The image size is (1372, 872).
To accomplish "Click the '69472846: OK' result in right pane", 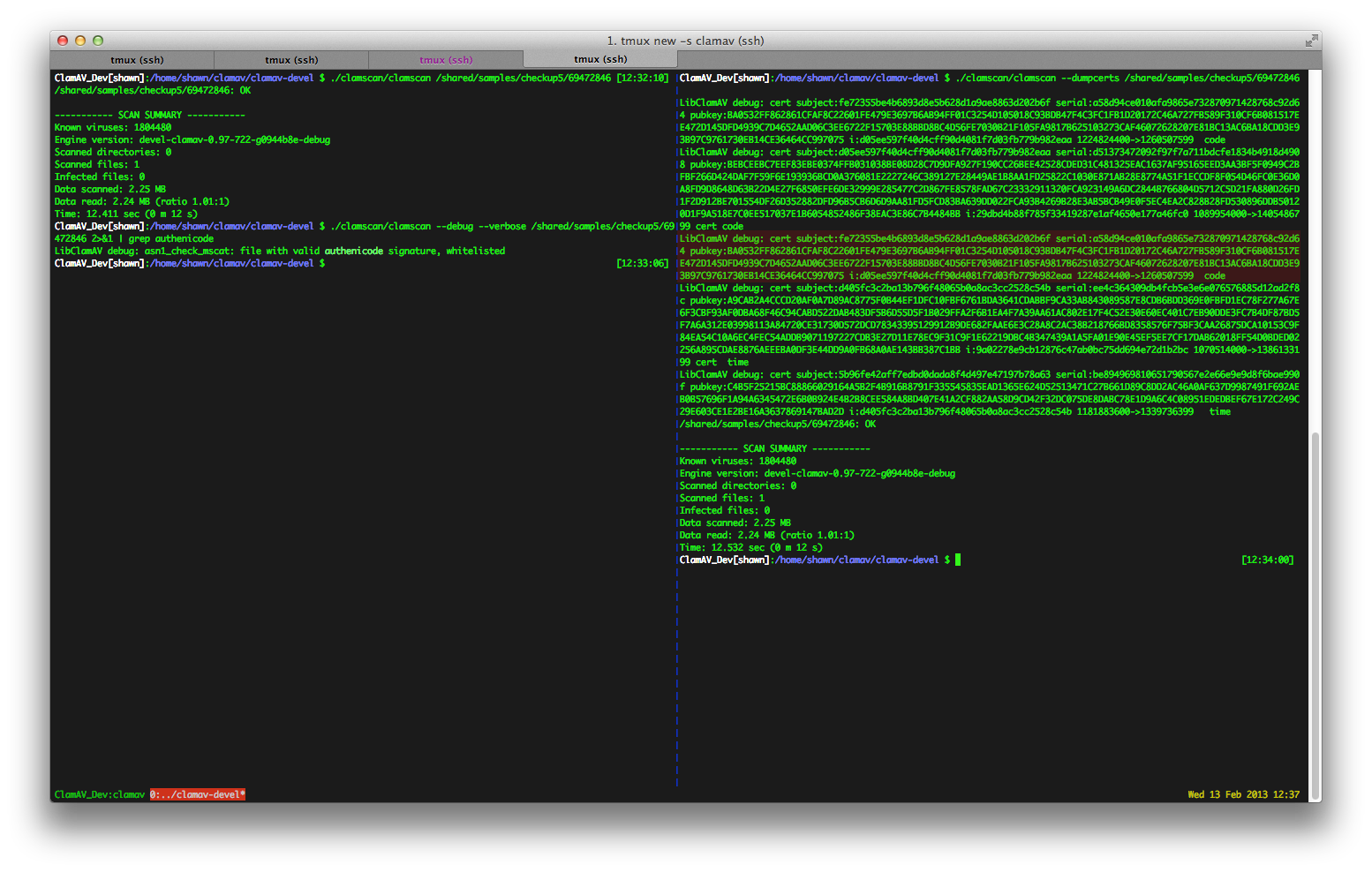I will coord(778,424).
